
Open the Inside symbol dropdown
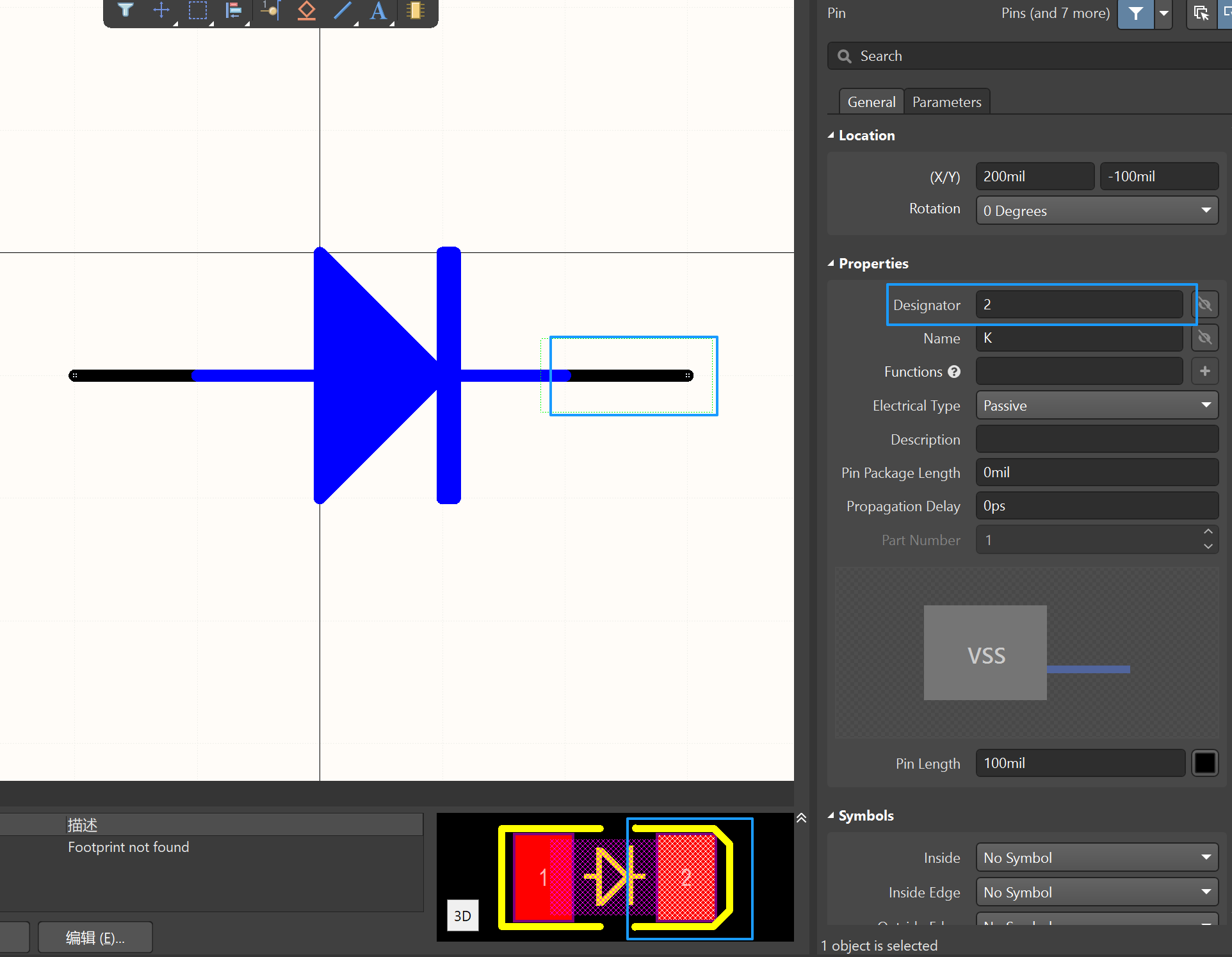(x=1097, y=858)
